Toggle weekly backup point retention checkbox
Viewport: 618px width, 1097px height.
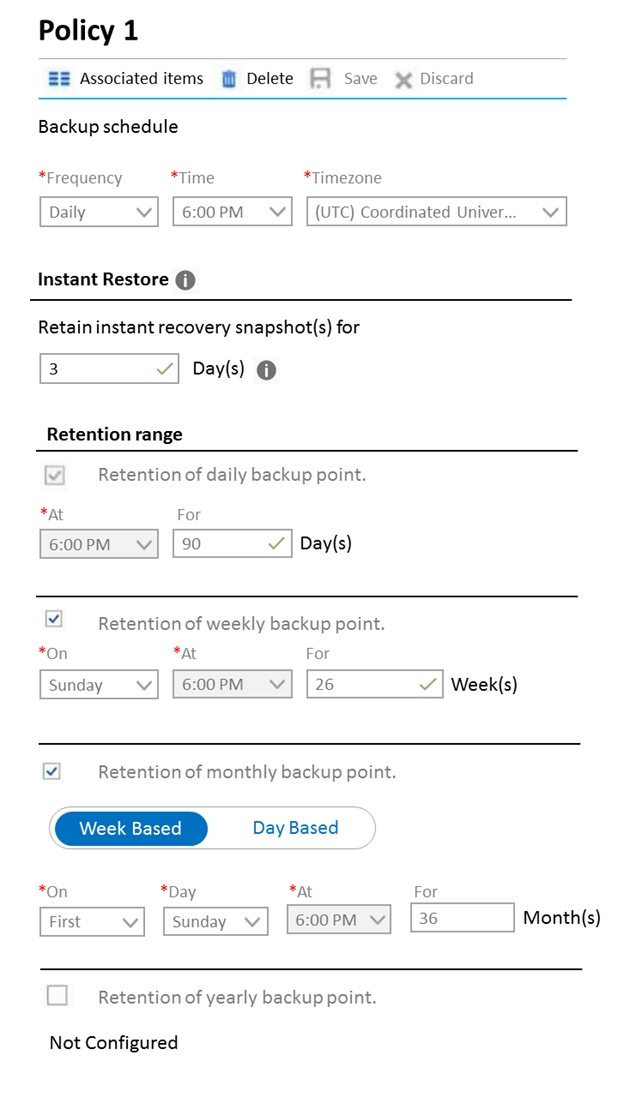[x=53, y=618]
